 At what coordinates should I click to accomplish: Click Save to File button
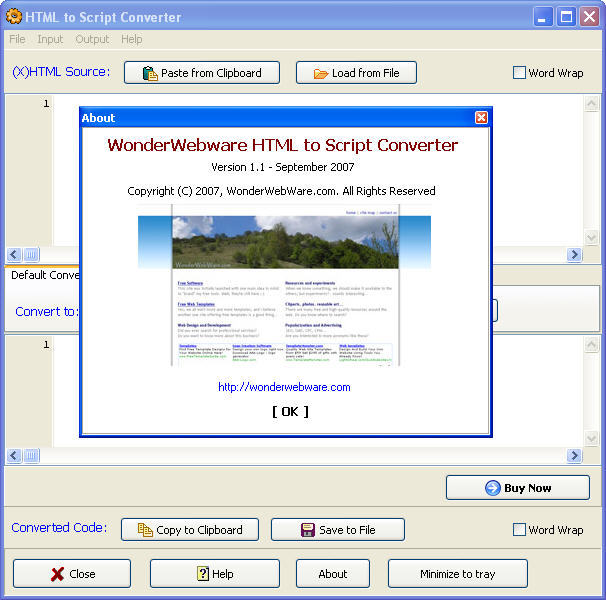(338, 530)
